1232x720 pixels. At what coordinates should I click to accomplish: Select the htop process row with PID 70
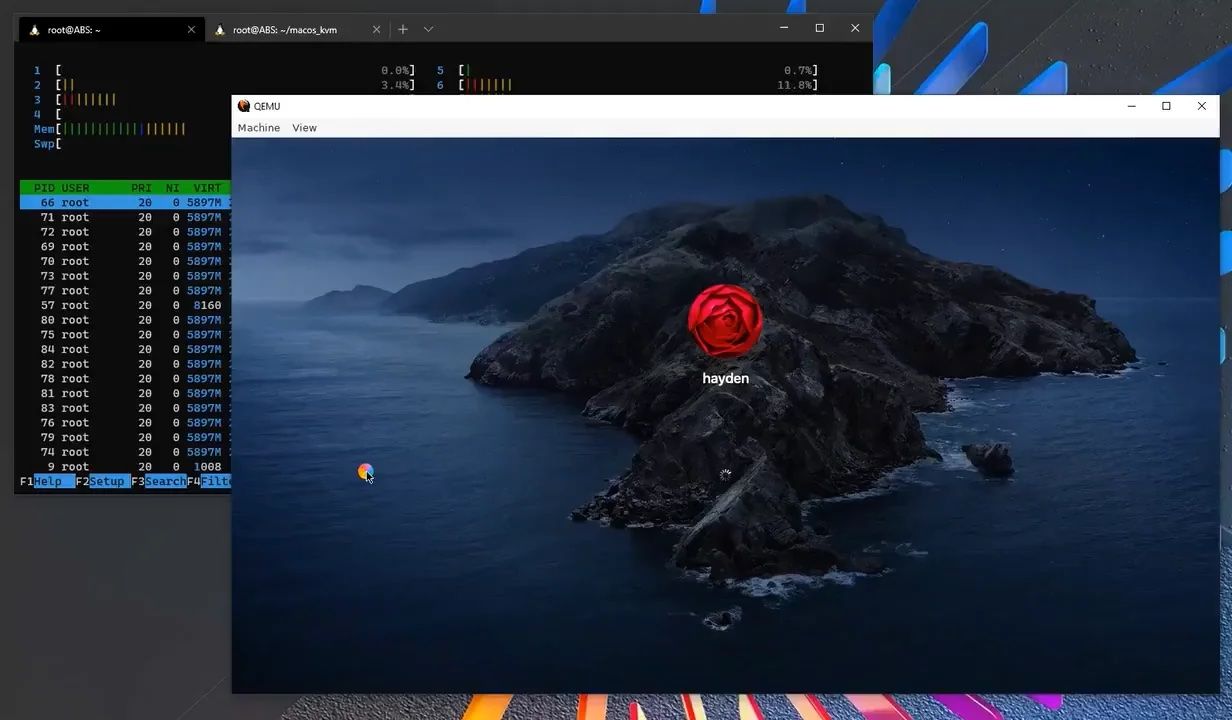click(126, 261)
